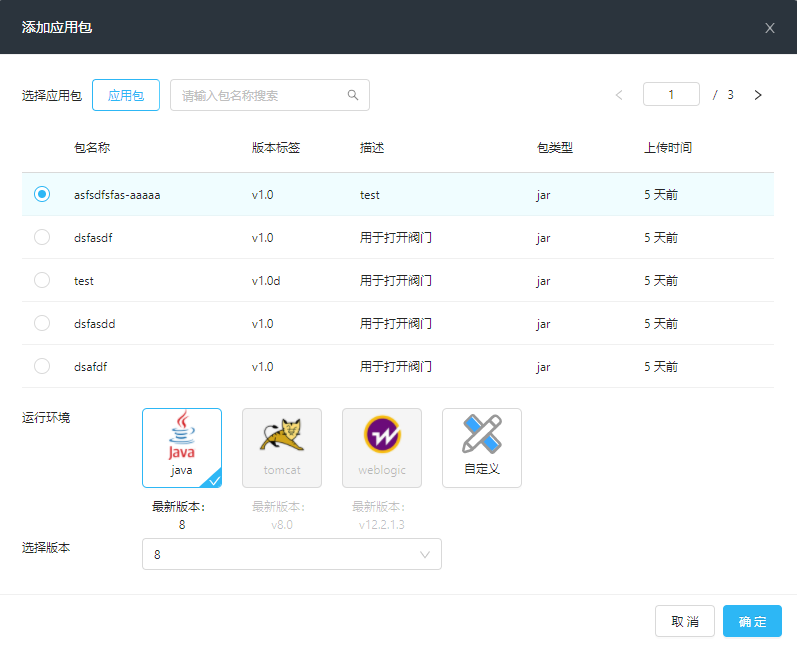This screenshot has width=797, height=645.
Task: Click the 确定 confirm button
Action: (x=752, y=621)
